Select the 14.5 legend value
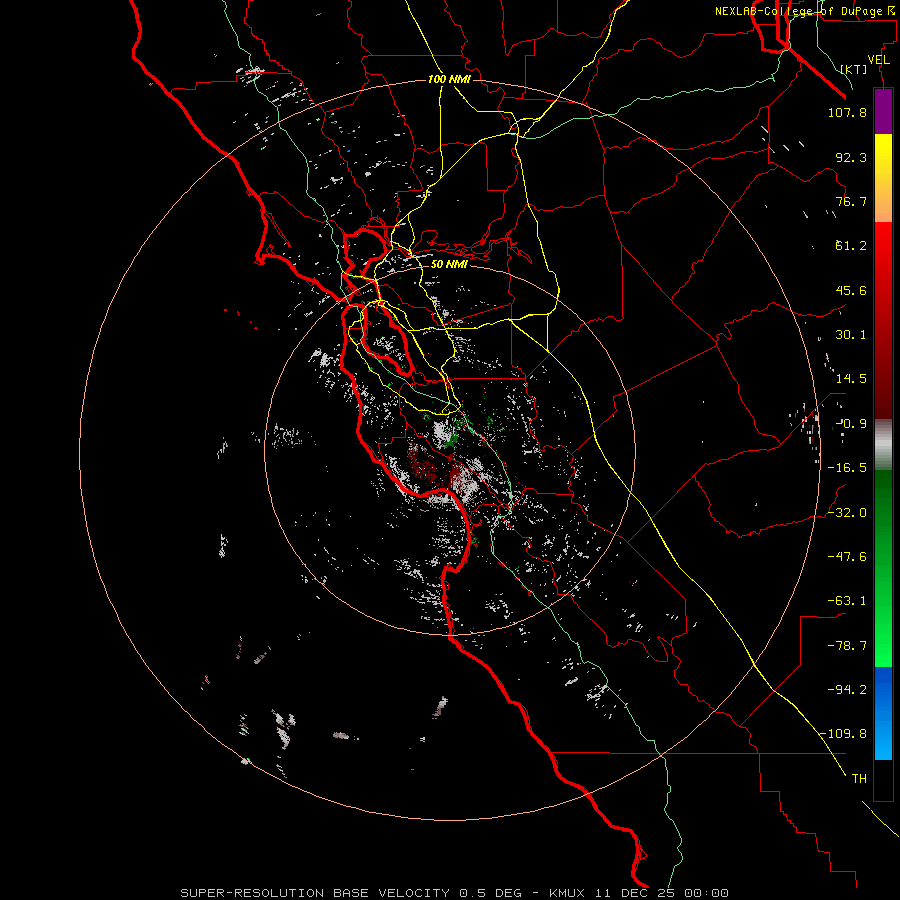Screen dimensions: 900x900 click(851, 379)
